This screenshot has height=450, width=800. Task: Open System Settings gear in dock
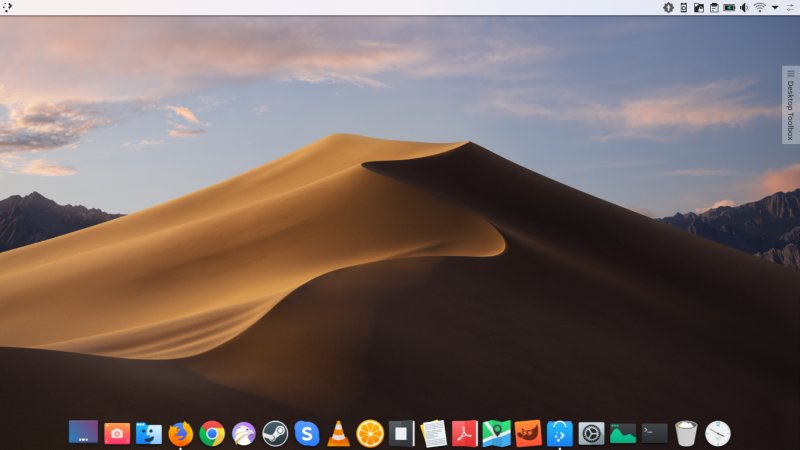[591, 434]
